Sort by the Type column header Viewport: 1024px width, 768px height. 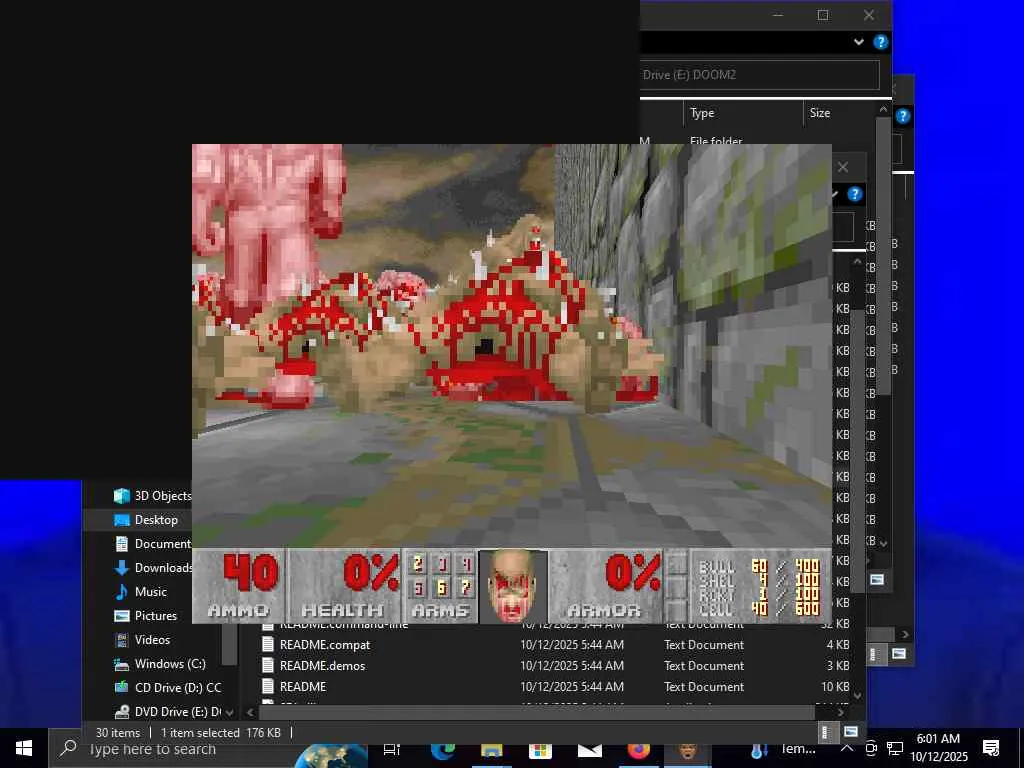coord(743,113)
